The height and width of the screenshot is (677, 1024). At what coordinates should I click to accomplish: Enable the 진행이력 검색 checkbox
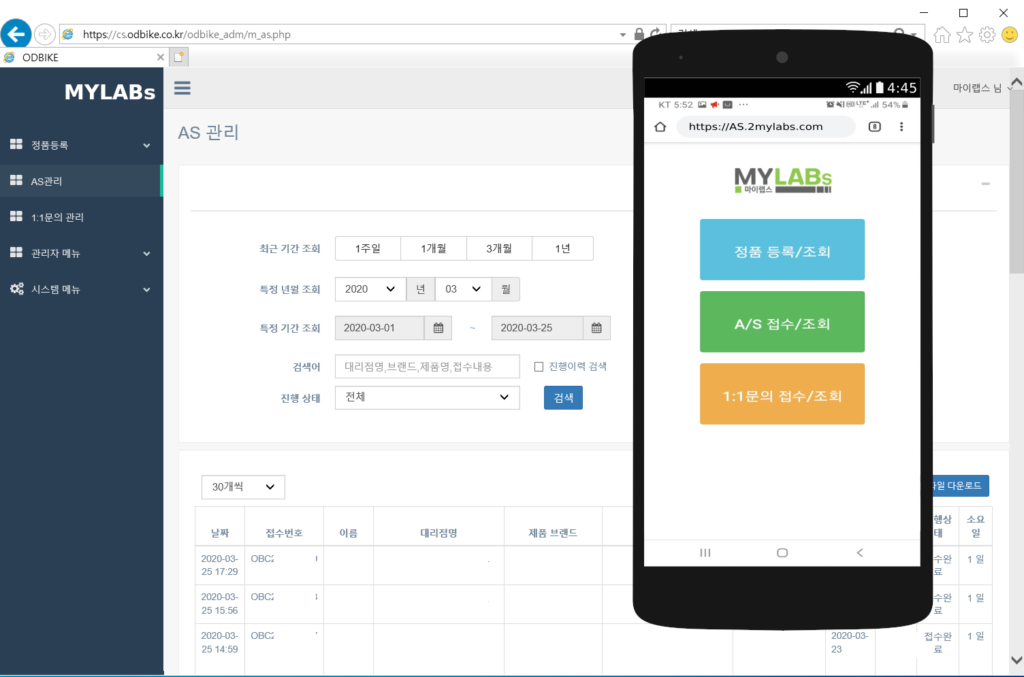[539, 367]
